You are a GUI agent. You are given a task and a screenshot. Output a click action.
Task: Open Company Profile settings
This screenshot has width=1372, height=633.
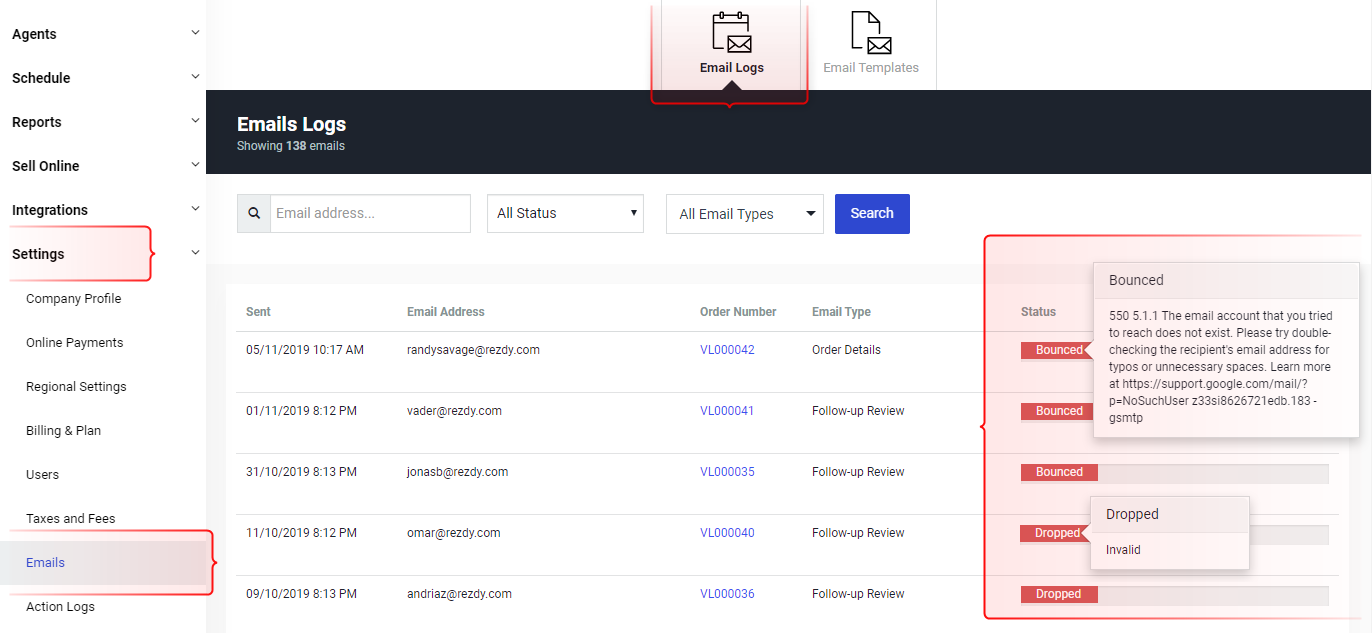(x=74, y=298)
